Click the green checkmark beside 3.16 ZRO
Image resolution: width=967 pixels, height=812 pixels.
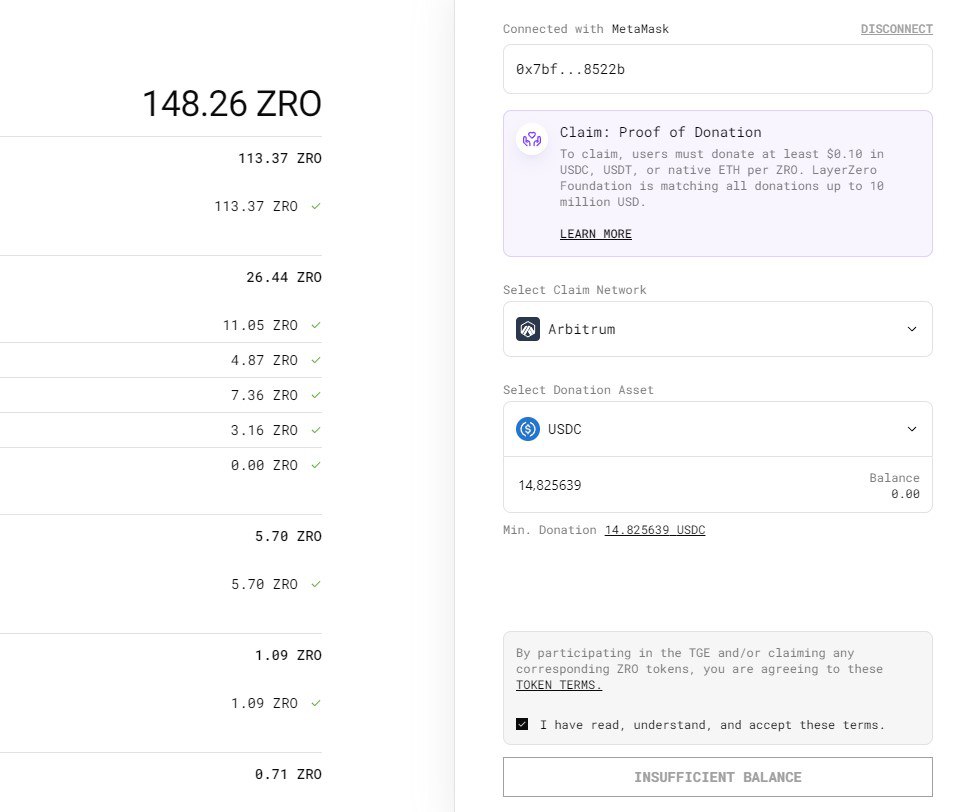coord(316,430)
